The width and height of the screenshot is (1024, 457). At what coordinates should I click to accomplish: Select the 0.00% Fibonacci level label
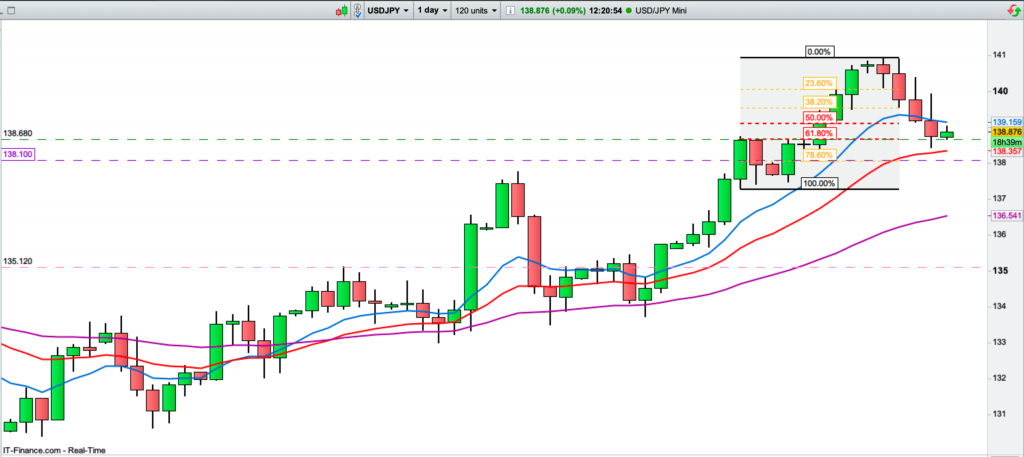pos(818,51)
